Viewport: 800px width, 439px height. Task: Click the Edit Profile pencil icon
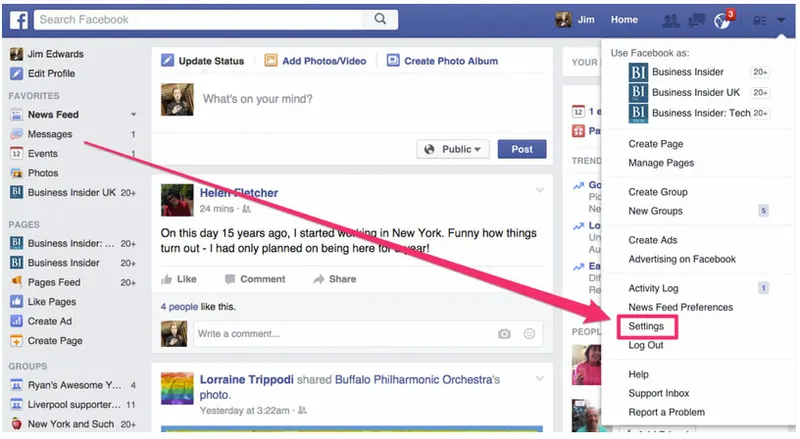[16, 74]
